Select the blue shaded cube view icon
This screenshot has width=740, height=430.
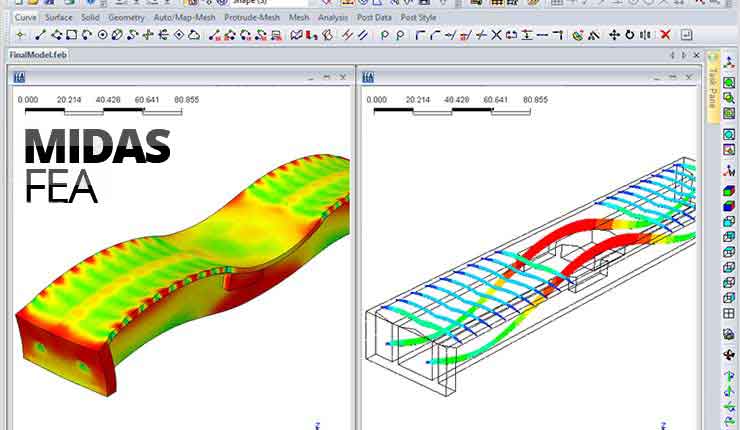point(729,206)
